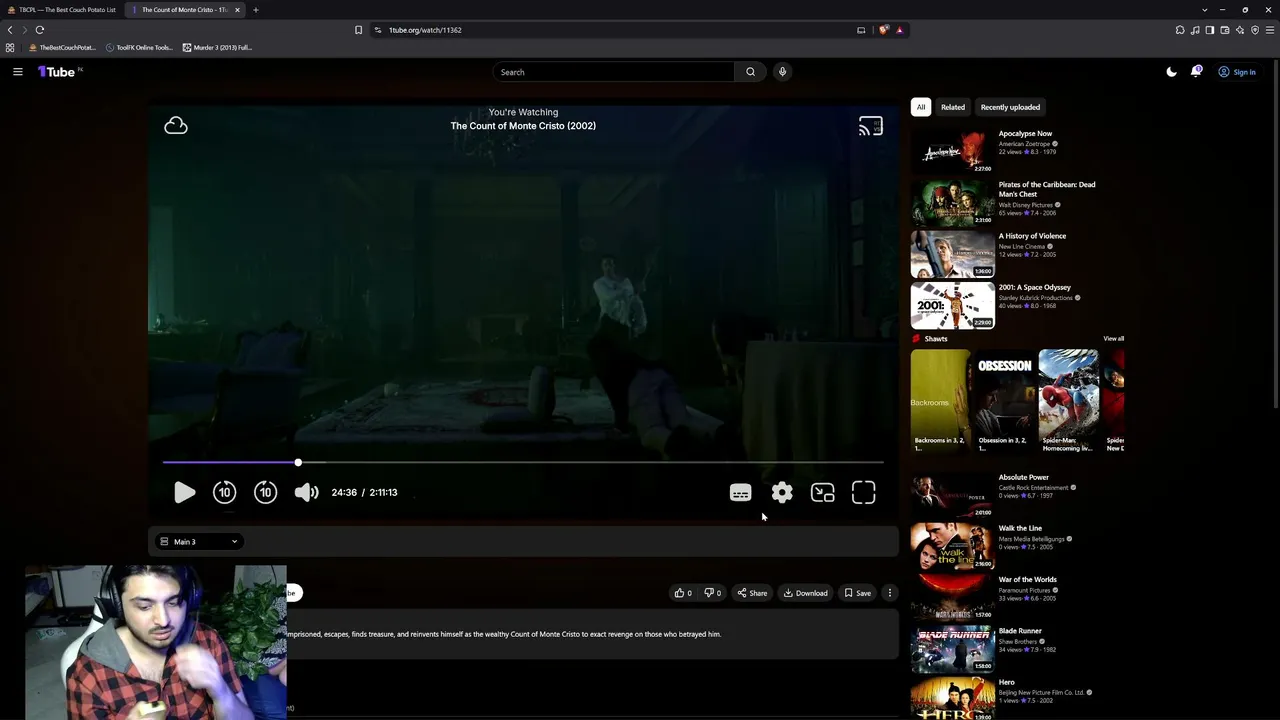Enable picture-in-picture mode
This screenshot has width=1280, height=720.
click(823, 492)
